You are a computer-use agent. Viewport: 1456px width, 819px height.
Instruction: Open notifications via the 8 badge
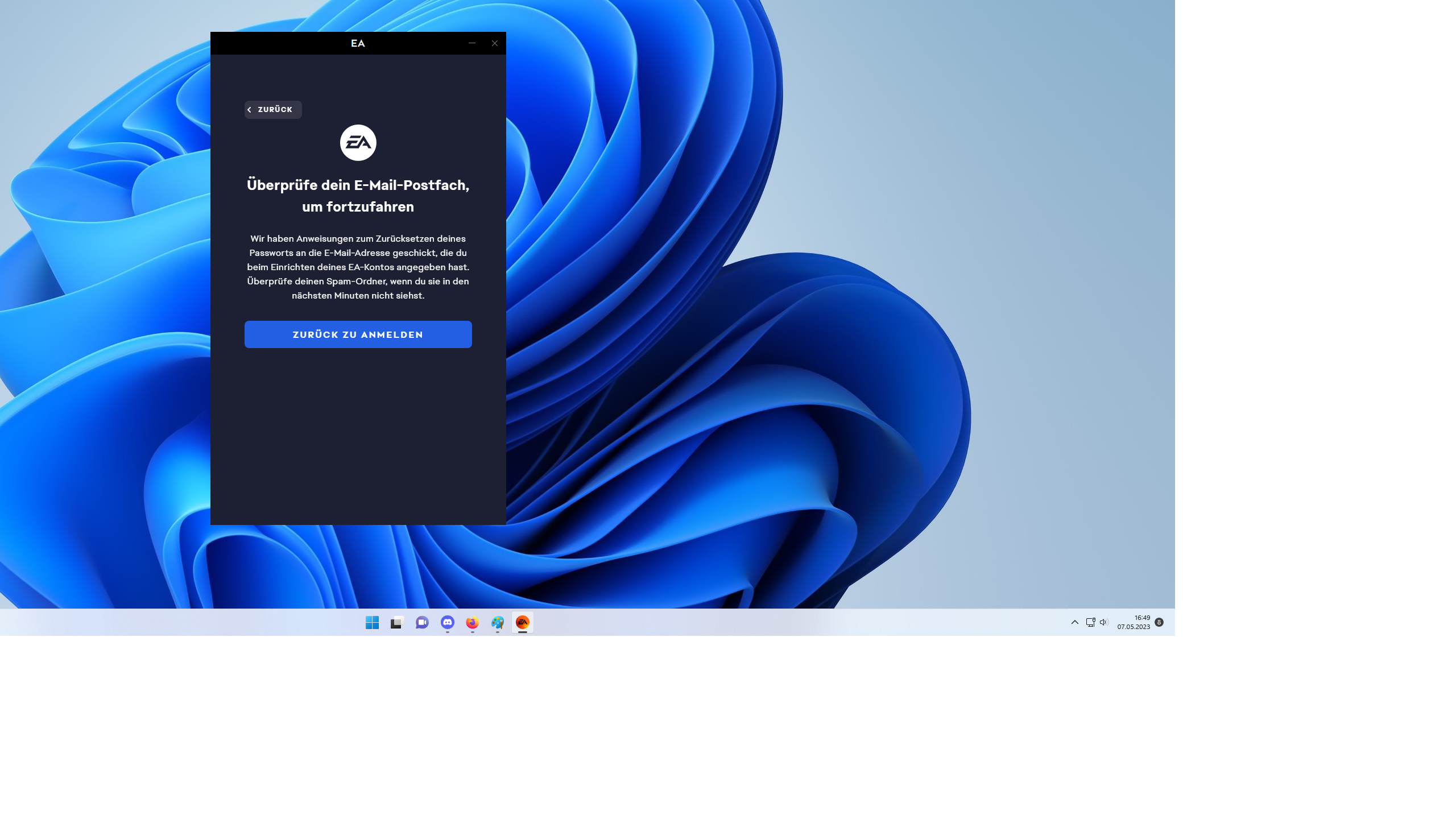[1159, 622]
